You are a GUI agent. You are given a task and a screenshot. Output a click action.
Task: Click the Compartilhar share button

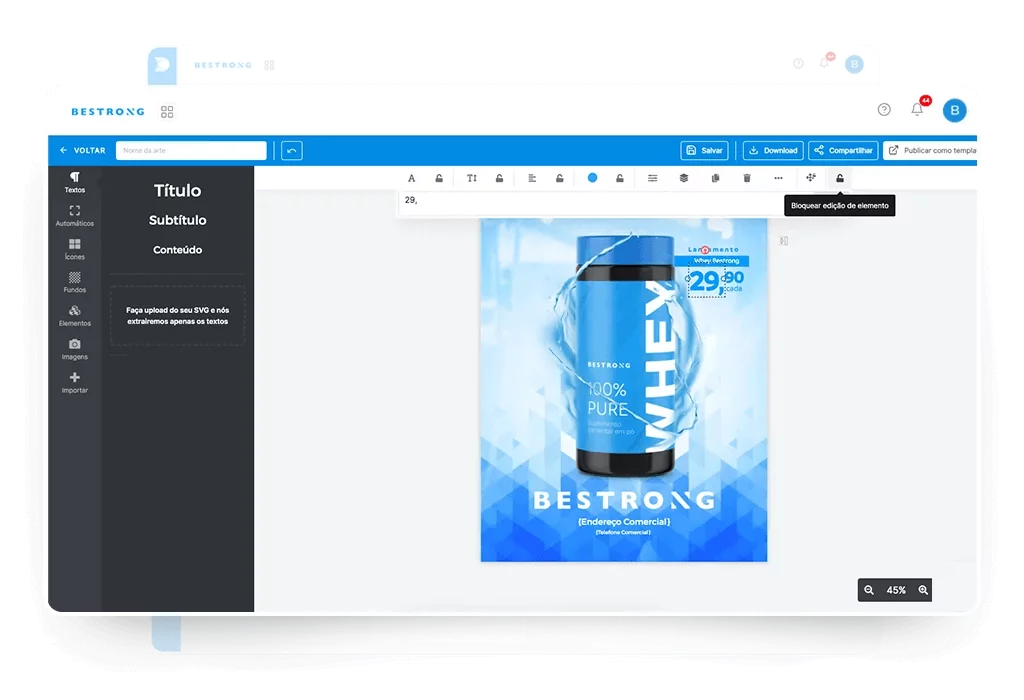pyautogui.click(x=843, y=150)
